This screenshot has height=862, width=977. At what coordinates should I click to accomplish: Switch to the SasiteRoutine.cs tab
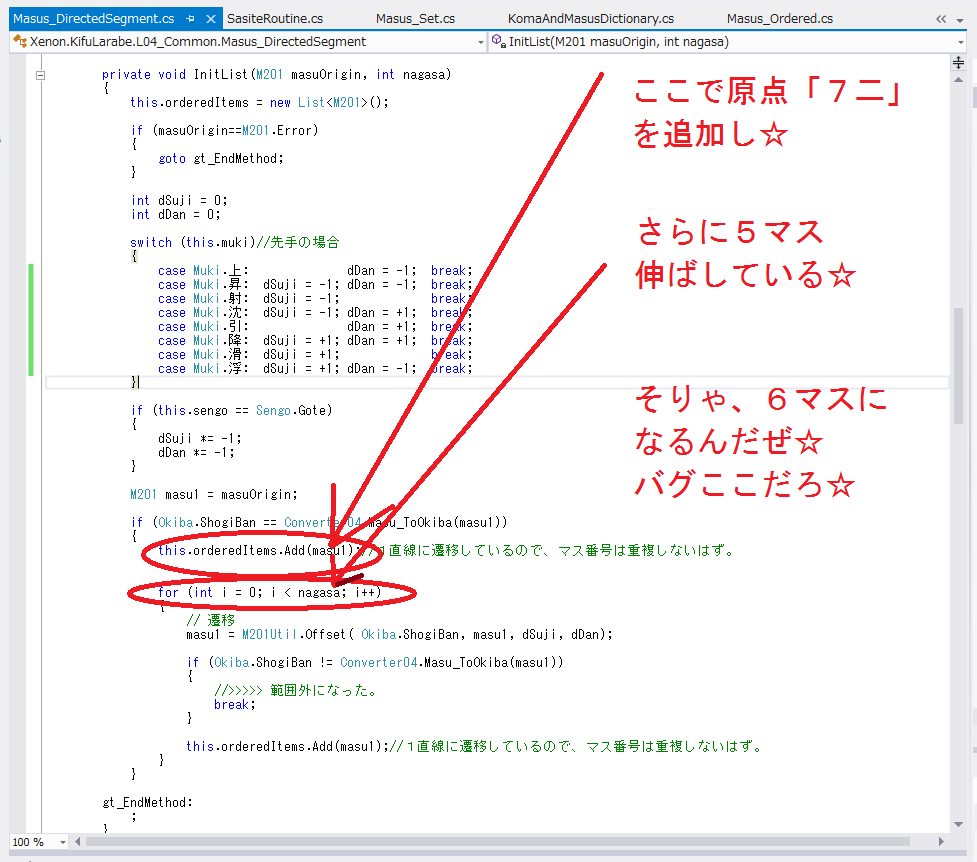275,19
